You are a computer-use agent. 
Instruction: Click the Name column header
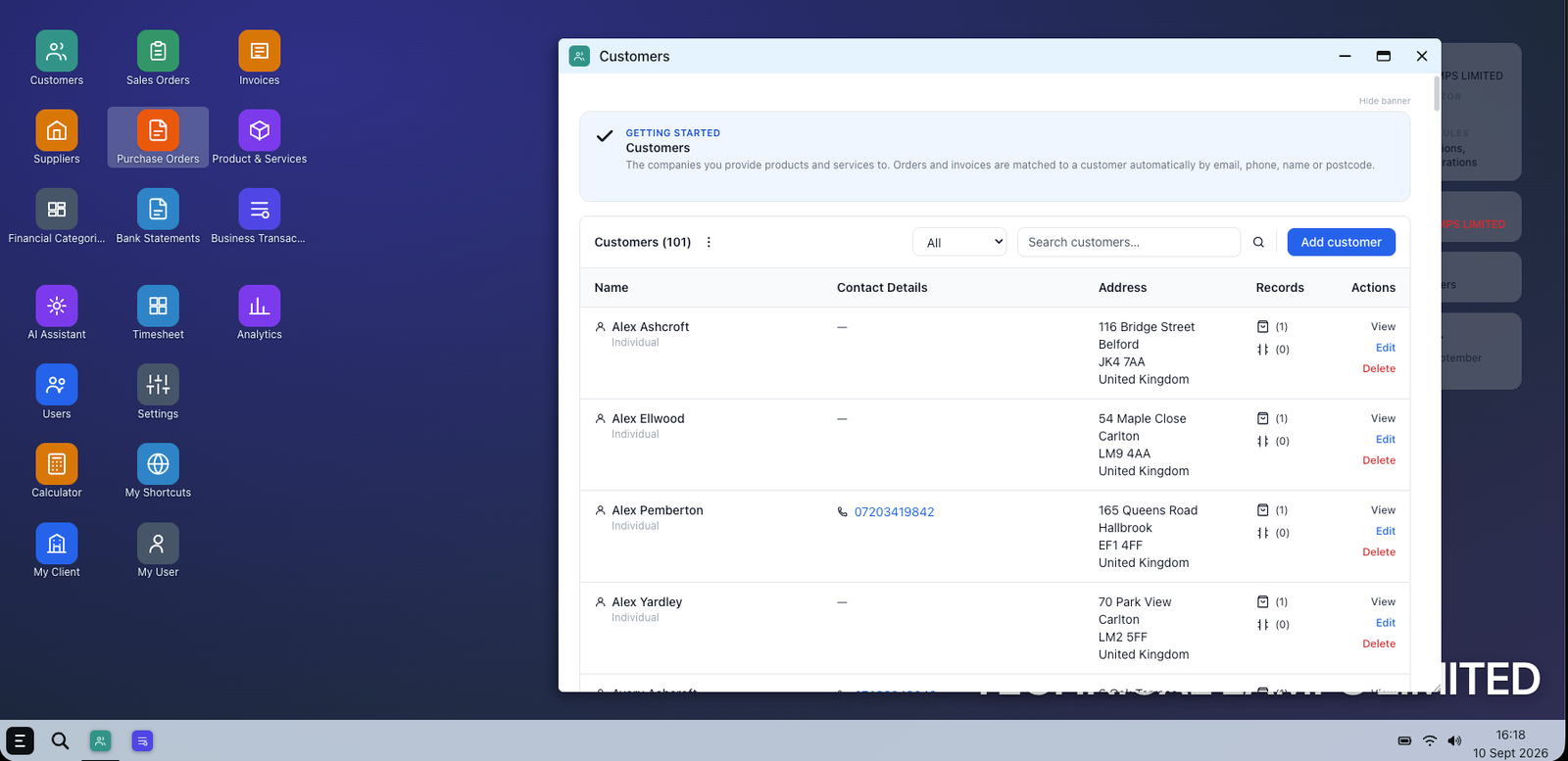pyautogui.click(x=611, y=287)
